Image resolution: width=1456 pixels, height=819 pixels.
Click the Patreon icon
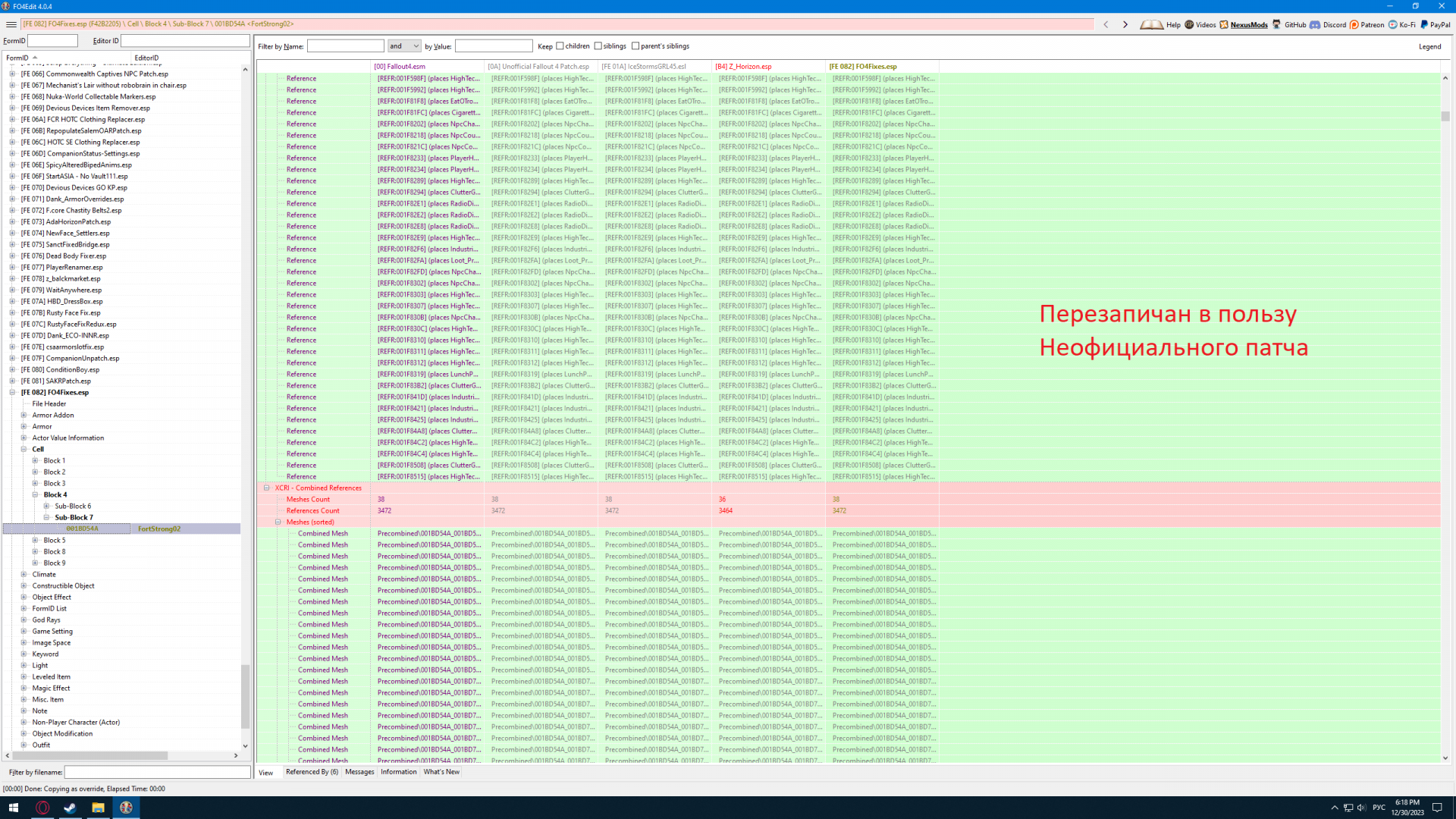tap(1354, 25)
